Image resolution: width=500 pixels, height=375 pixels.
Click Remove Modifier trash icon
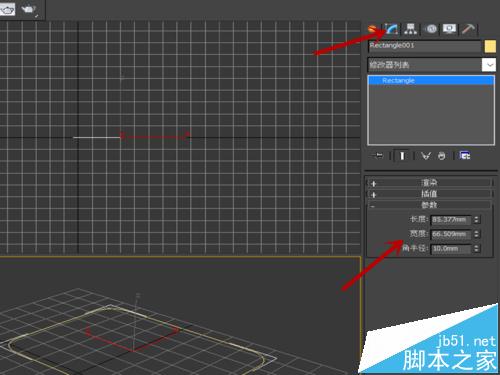(x=442, y=156)
